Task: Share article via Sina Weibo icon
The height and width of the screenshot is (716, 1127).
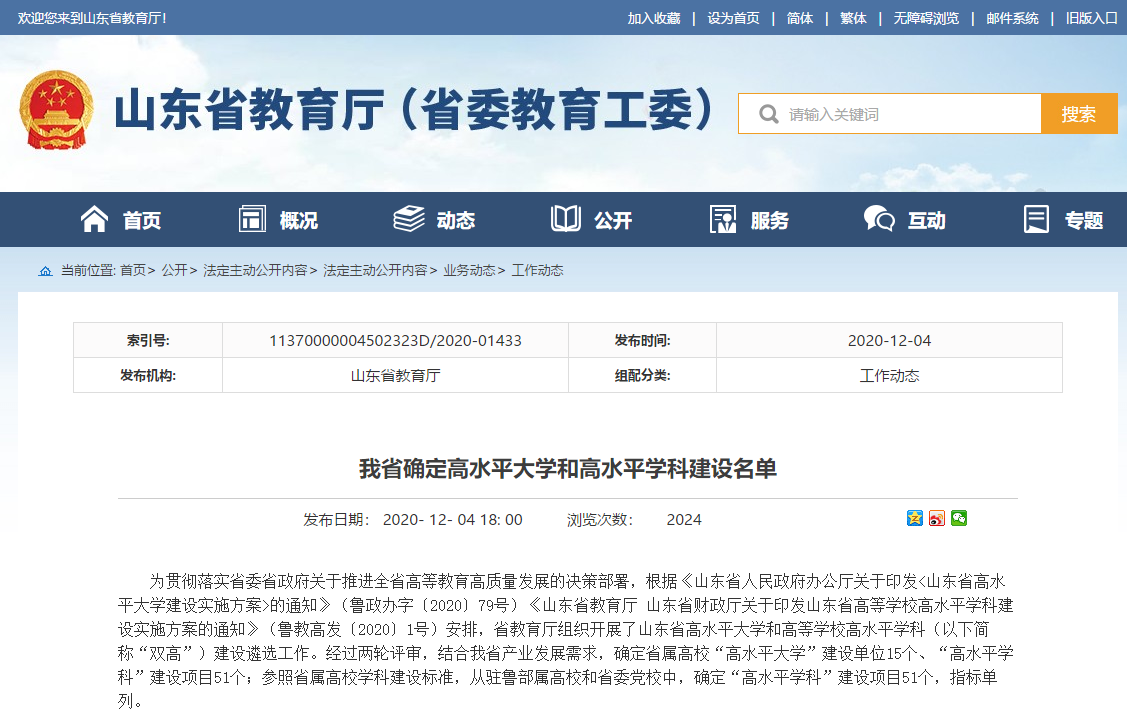Action: coord(937,518)
